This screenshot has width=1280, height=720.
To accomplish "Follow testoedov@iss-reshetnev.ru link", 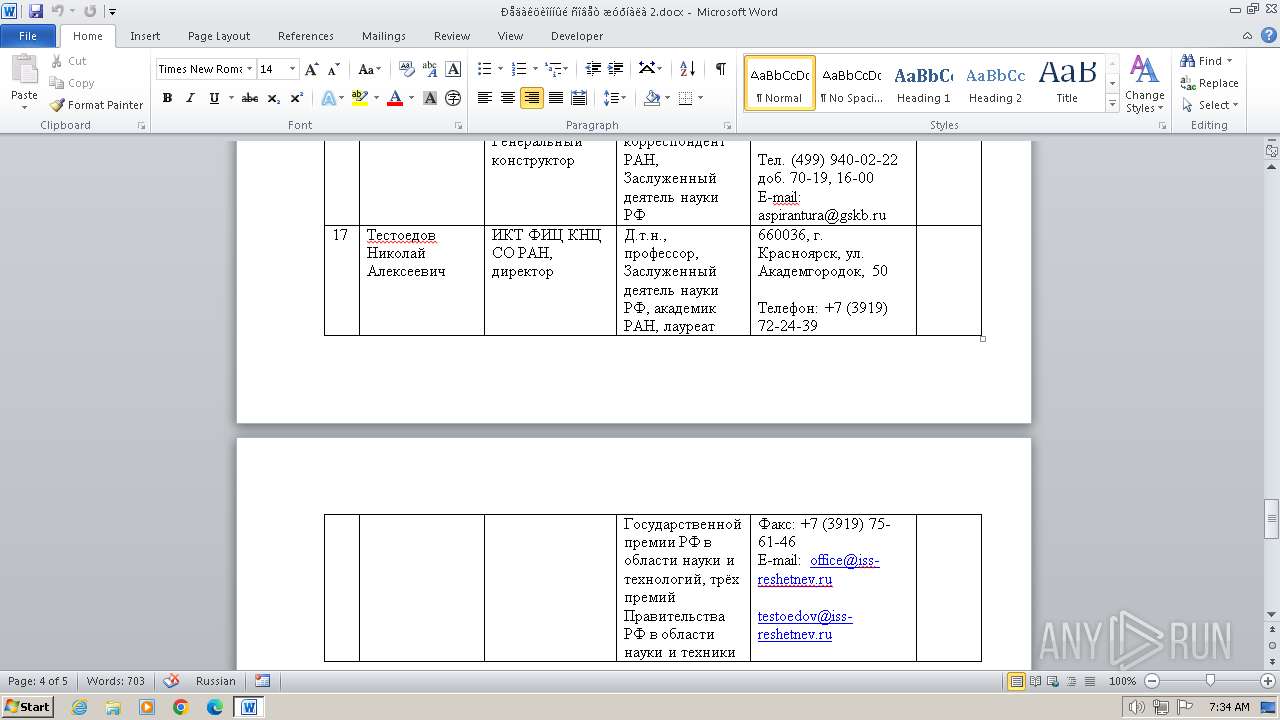I will pyautogui.click(x=804, y=625).
